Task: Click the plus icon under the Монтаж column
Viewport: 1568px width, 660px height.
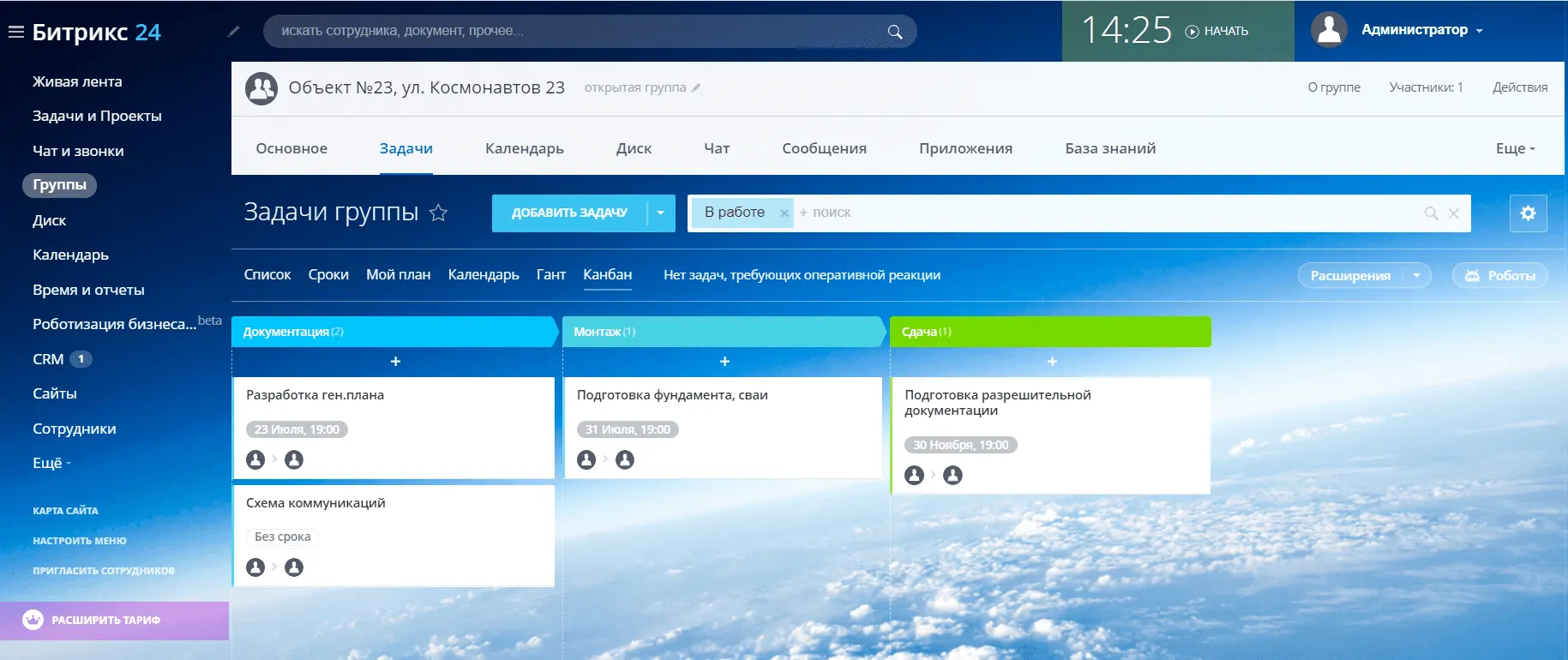Action: (x=724, y=362)
